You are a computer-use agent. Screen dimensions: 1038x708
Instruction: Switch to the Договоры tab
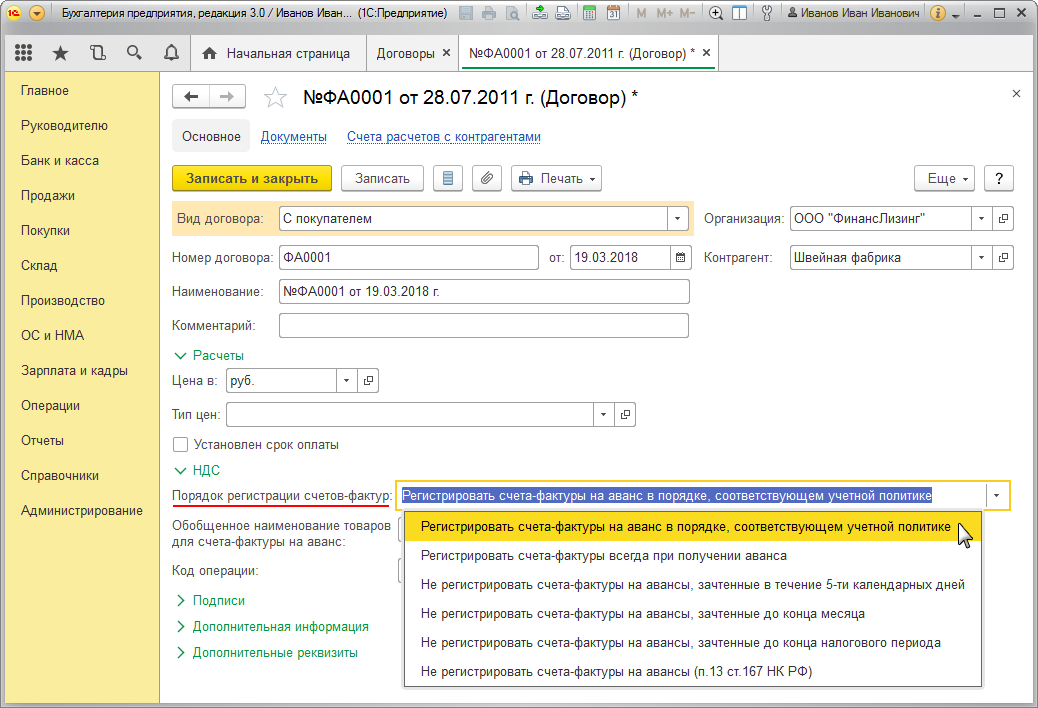(x=405, y=54)
